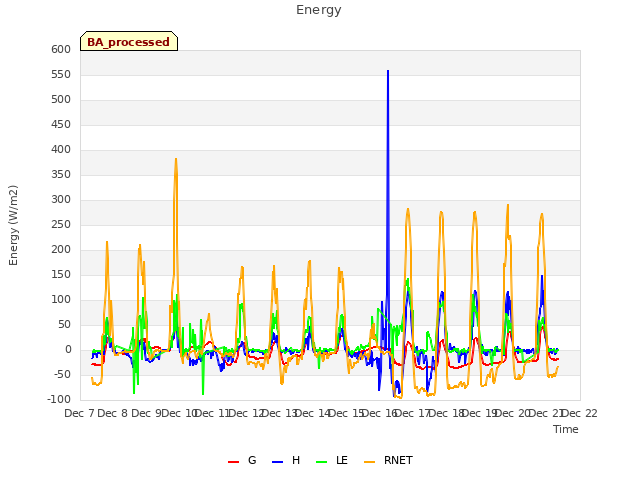Click the 100 y-axis tick value

61,300
